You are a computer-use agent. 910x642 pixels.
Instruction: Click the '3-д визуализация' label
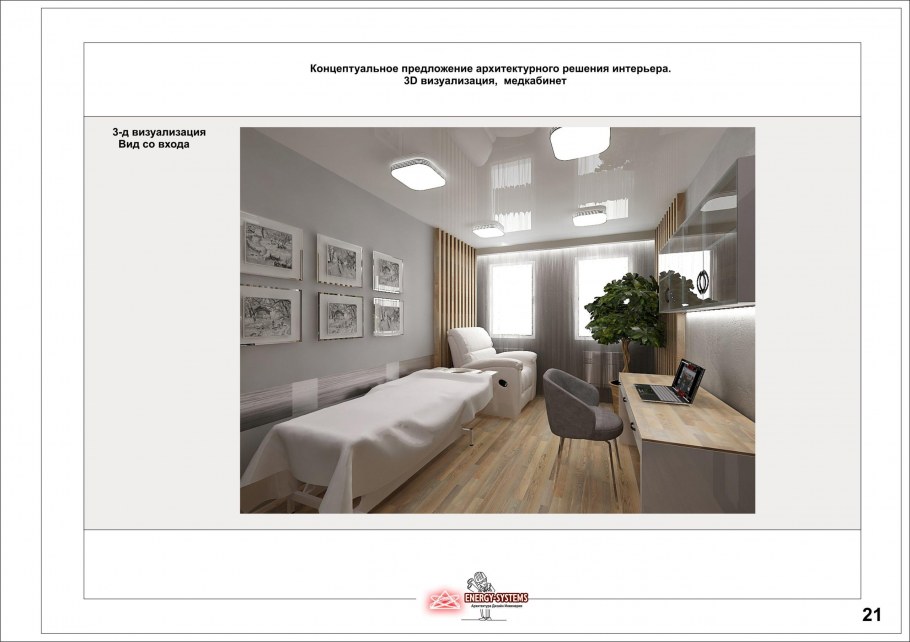pyautogui.click(x=159, y=132)
